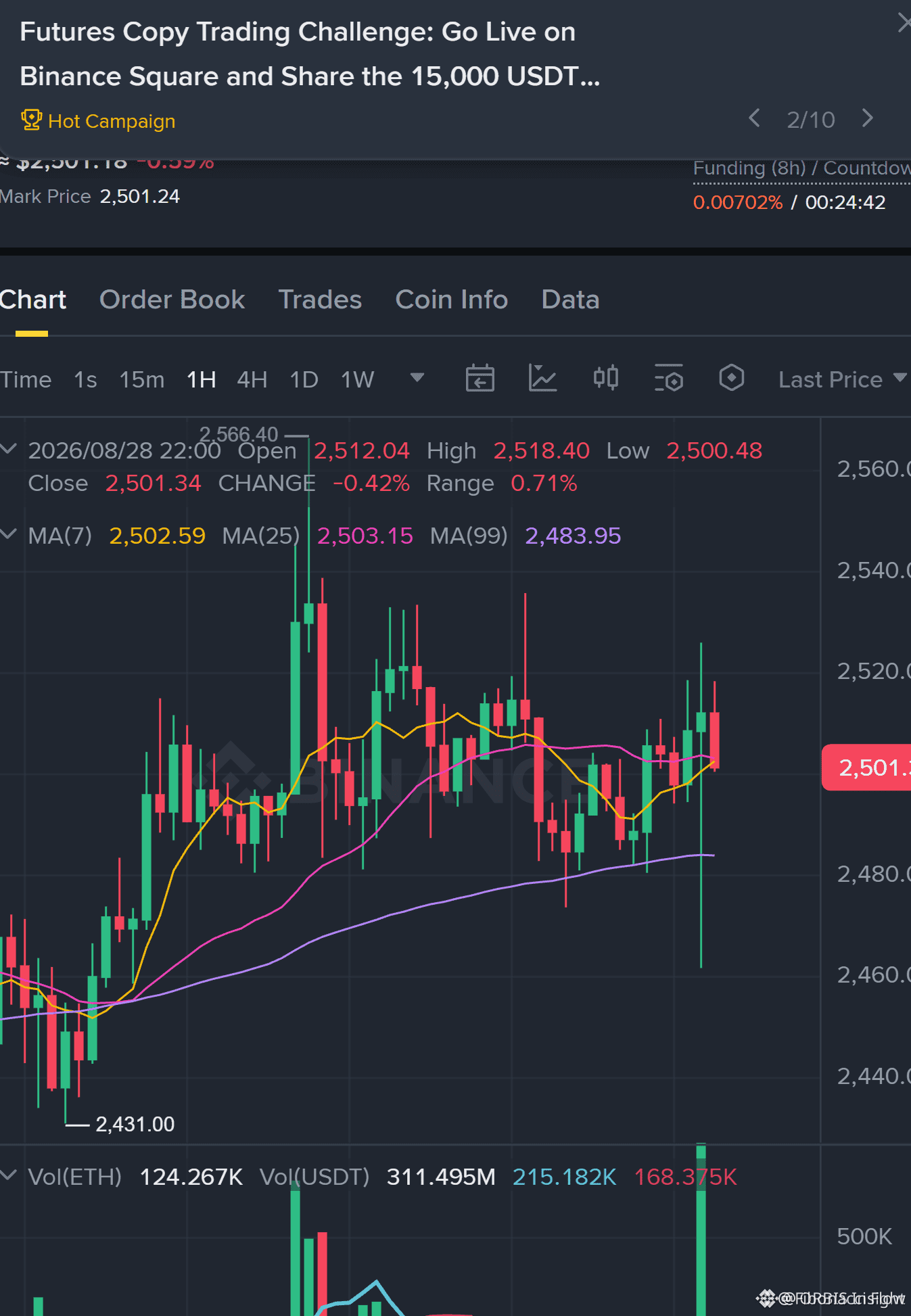Open the Hot Campaign trophy link

click(98, 121)
